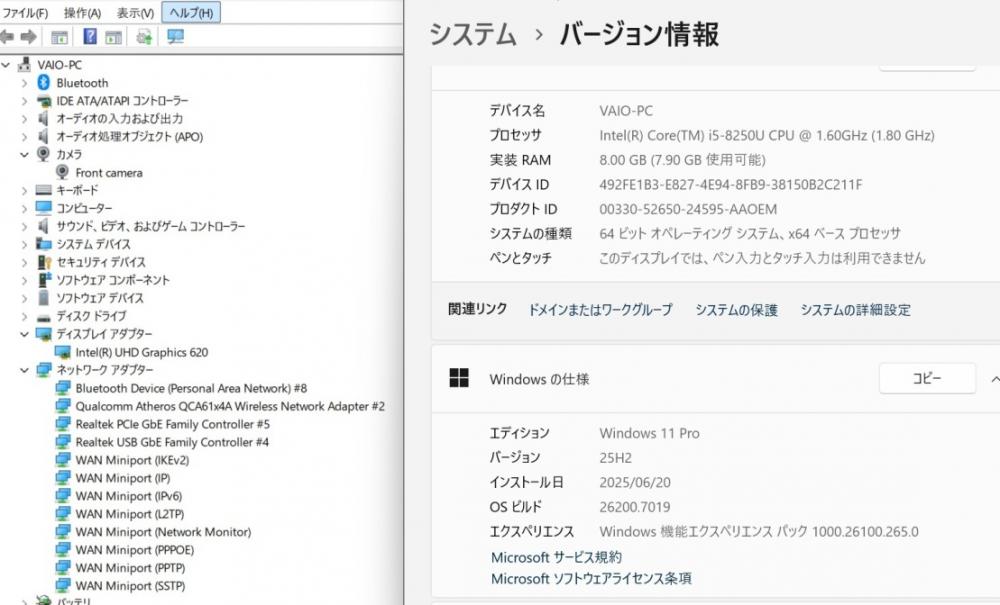
Task: Click the プロダクト ID value 00330-52650-24595-AAOEM
Action: (x=688, y=209)
